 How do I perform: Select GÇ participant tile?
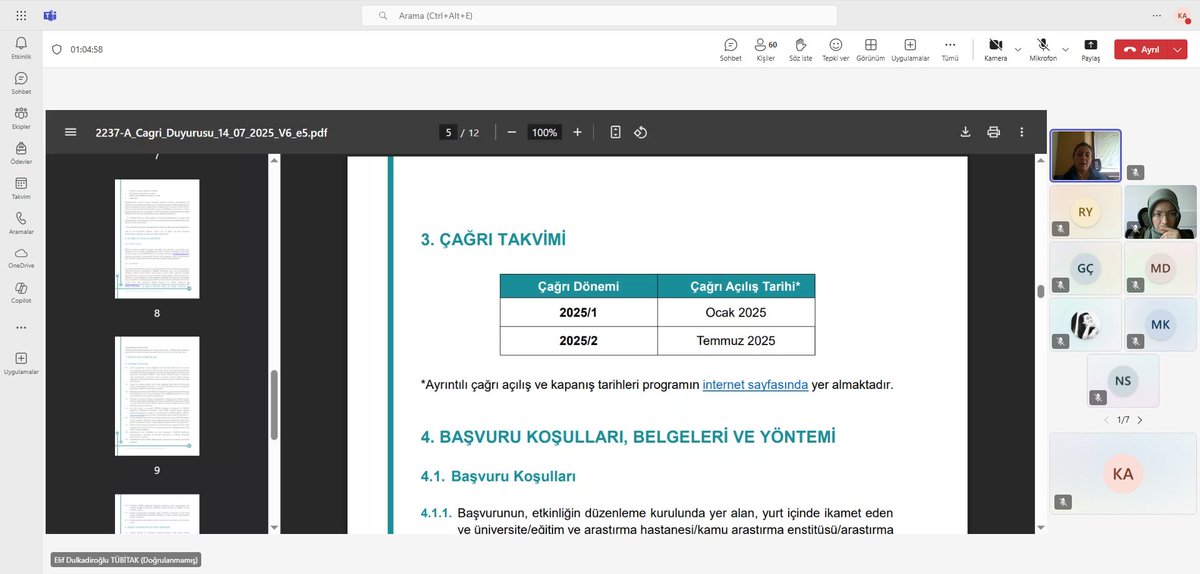pyautogui.click(x=1085, y=268)
